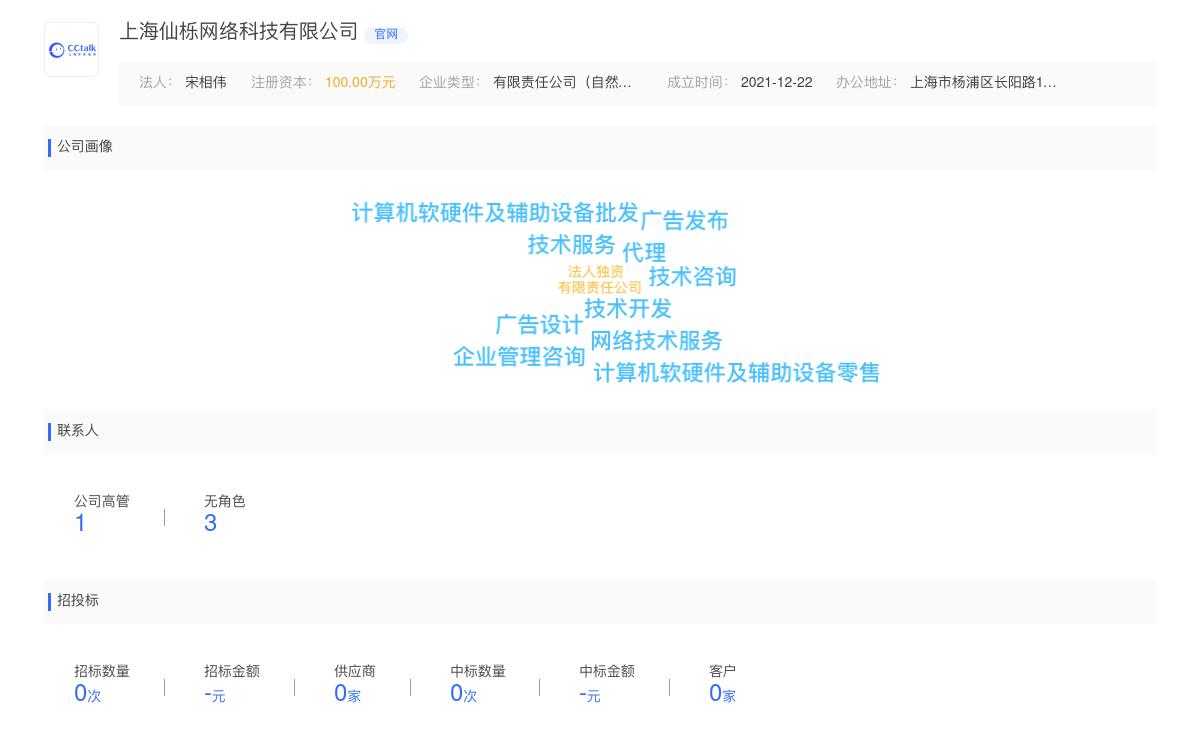Select 计算机软硬件及辅助设备批发 tag

coord(493,213)
